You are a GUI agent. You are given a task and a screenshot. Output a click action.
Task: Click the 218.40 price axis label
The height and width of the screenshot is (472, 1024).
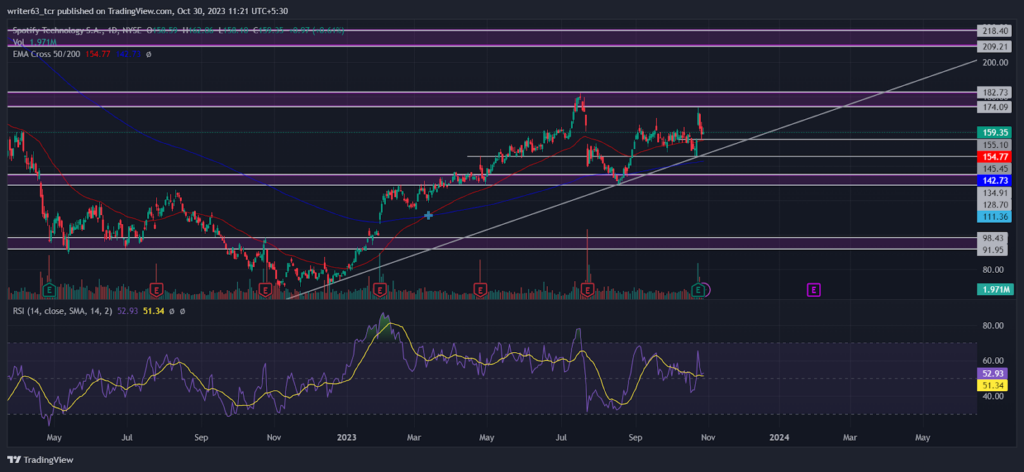pyautogui.click(x=995, y=31)
